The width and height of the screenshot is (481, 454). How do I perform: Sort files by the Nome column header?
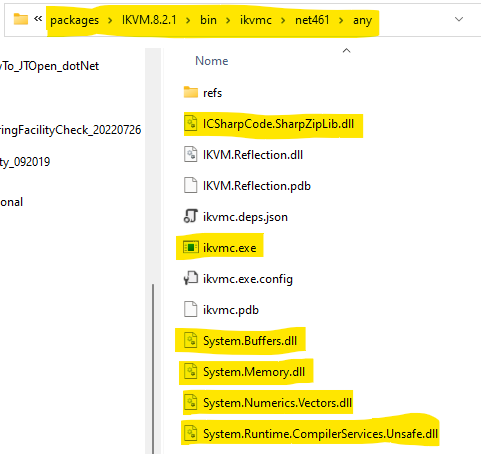pyautogui.click(x=212, y=61)
